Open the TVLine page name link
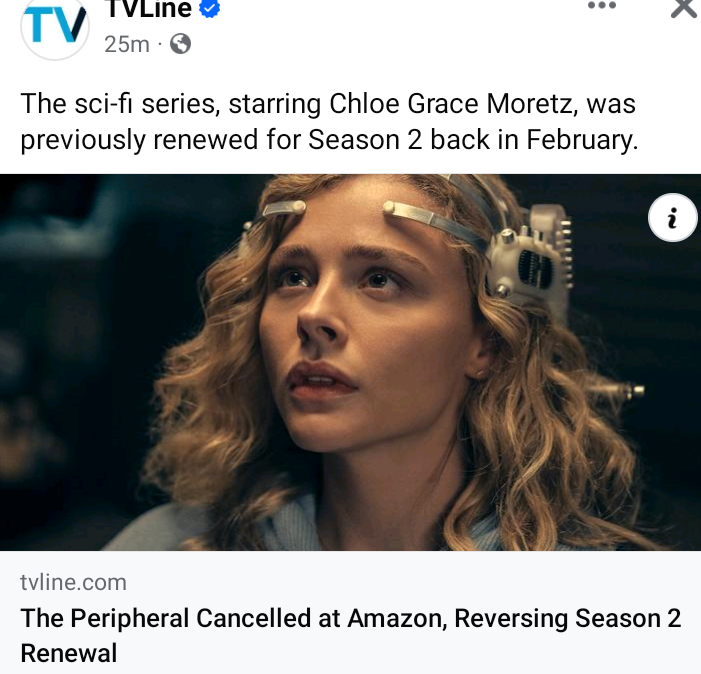 (x=148, y=9)
